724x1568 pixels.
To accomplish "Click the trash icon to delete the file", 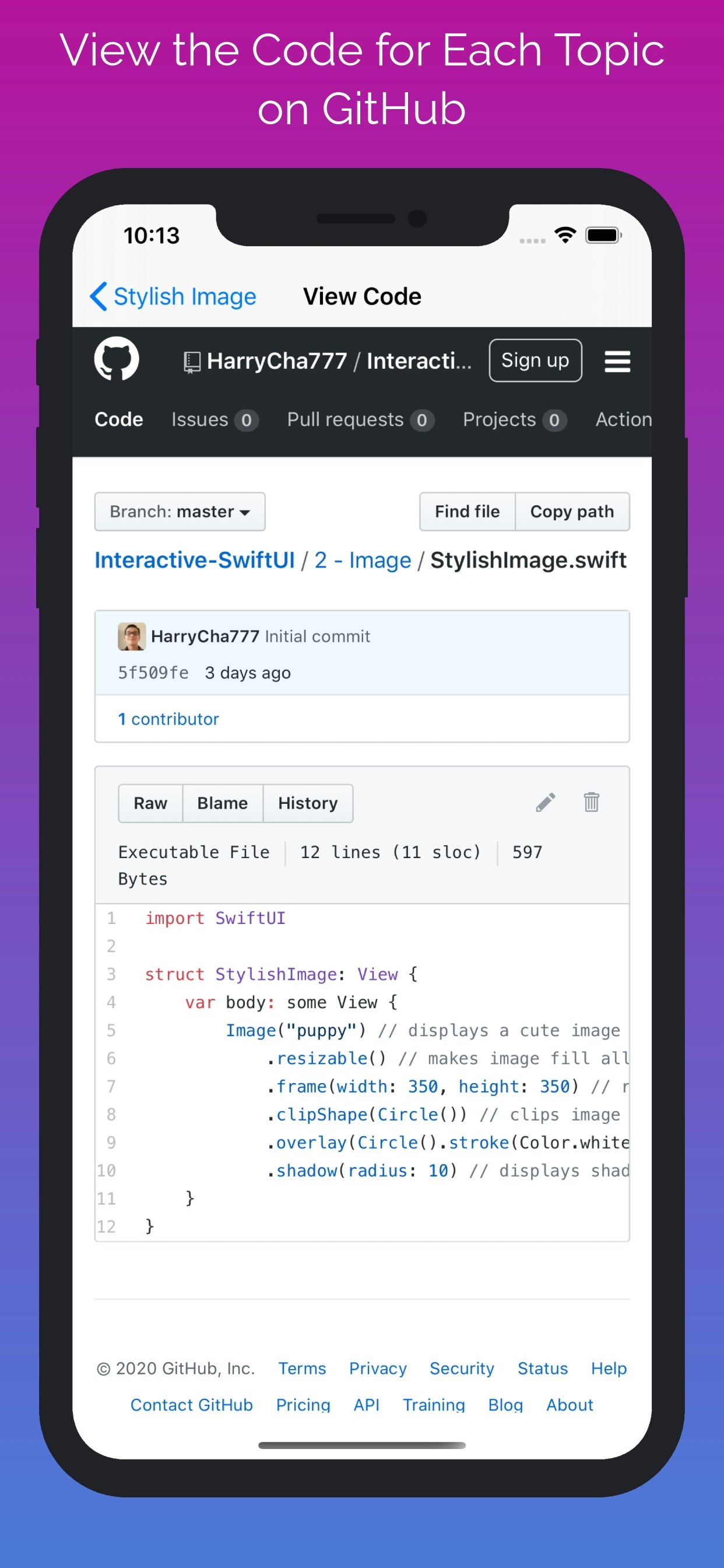I will 590,802.
